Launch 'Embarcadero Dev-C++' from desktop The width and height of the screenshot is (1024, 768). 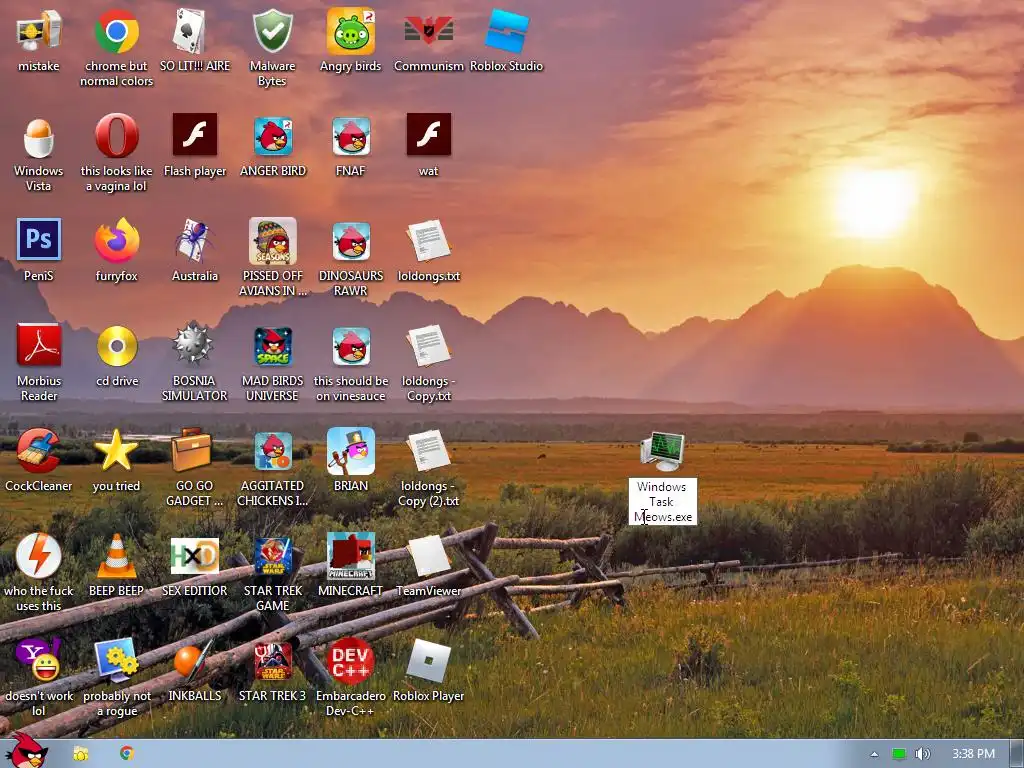coord(351,661)
